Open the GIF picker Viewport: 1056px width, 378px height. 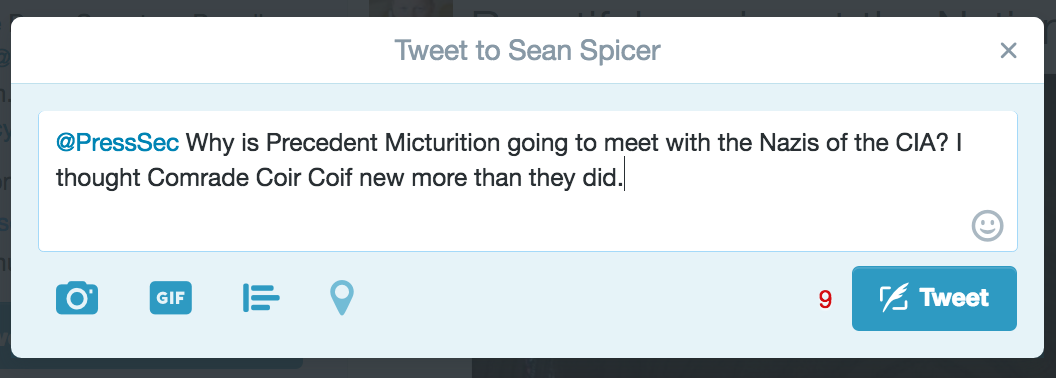pos(170,298)
